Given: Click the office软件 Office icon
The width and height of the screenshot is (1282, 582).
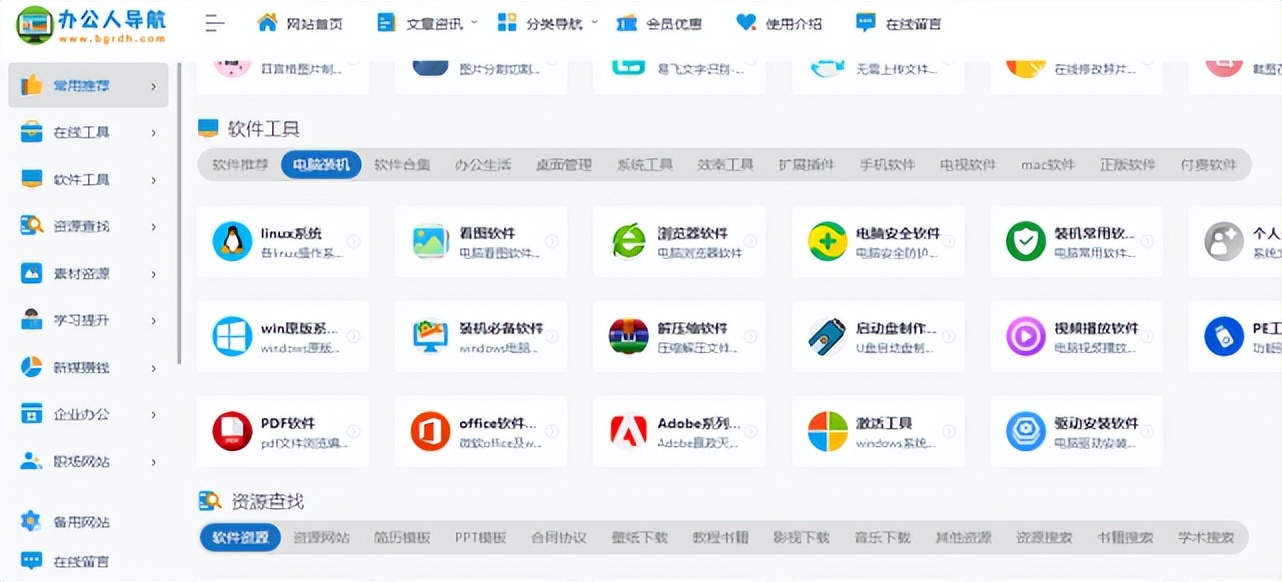Looking at the screenshot, I should (x=429, y=431).
